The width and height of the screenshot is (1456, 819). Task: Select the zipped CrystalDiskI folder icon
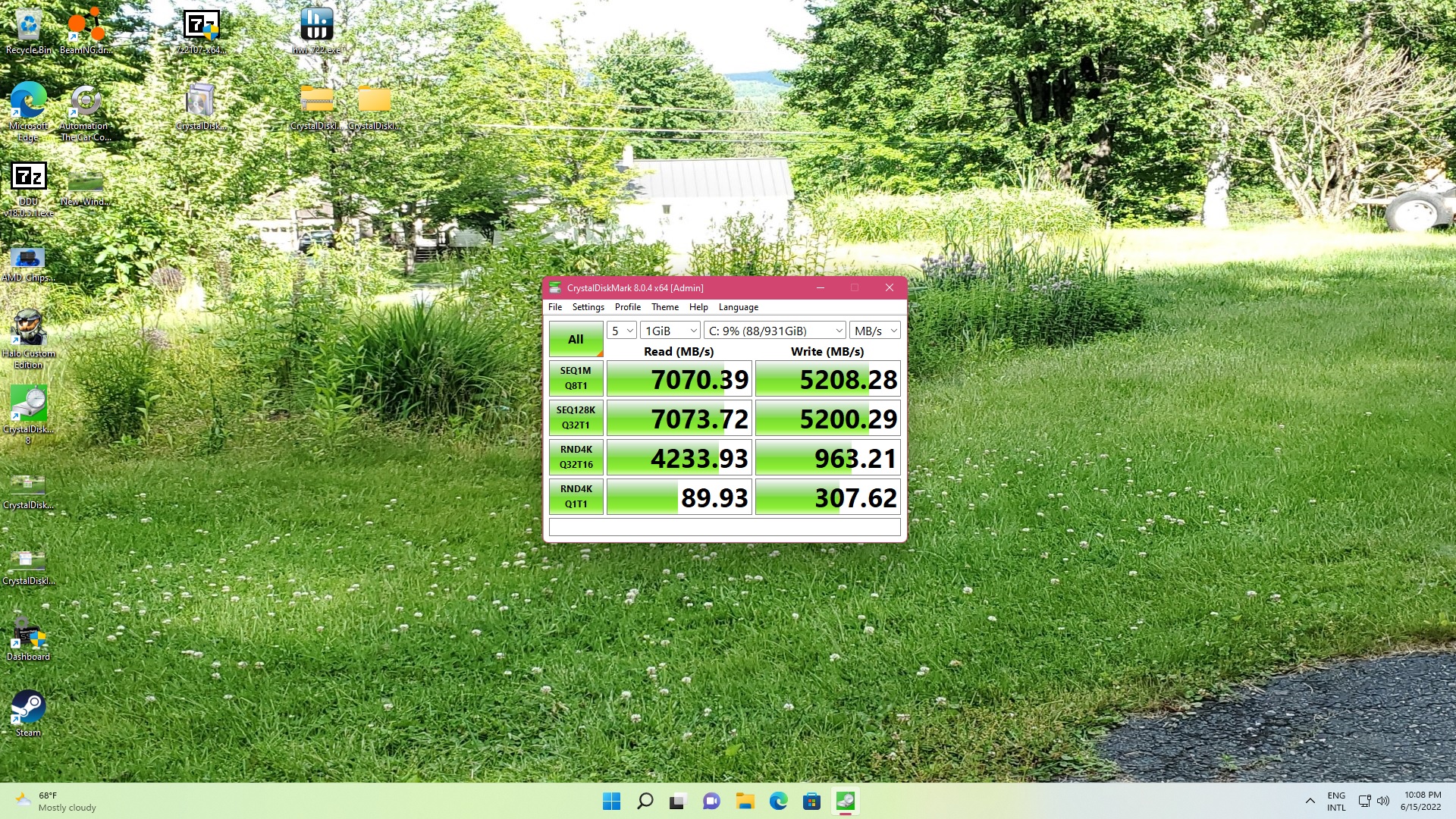tap(316, 107)
